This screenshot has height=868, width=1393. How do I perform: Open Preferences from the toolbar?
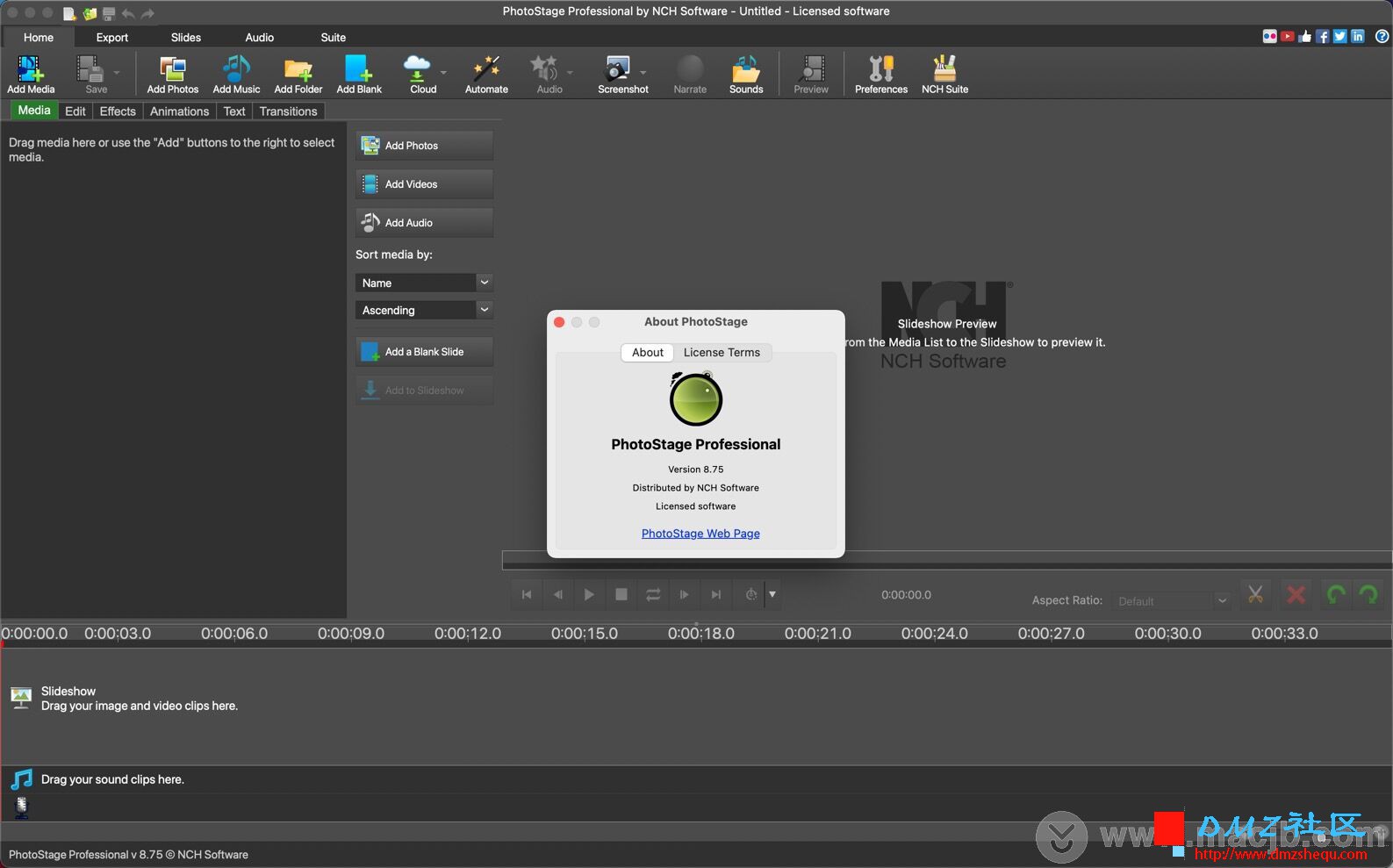(x=881, y=74)
